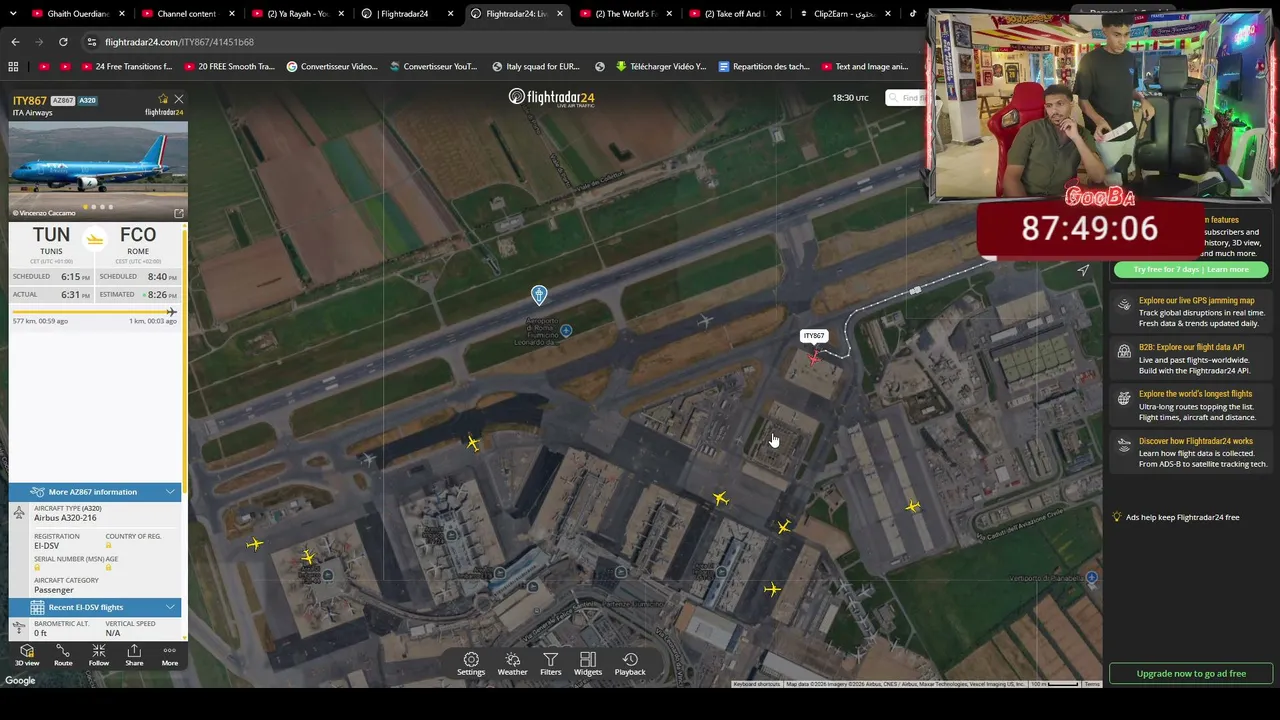Image resolution: width=1280 pixels, height=720 pixels.
Task: Click the 18:30 UTC clock
Action: [x=850, y=98]
